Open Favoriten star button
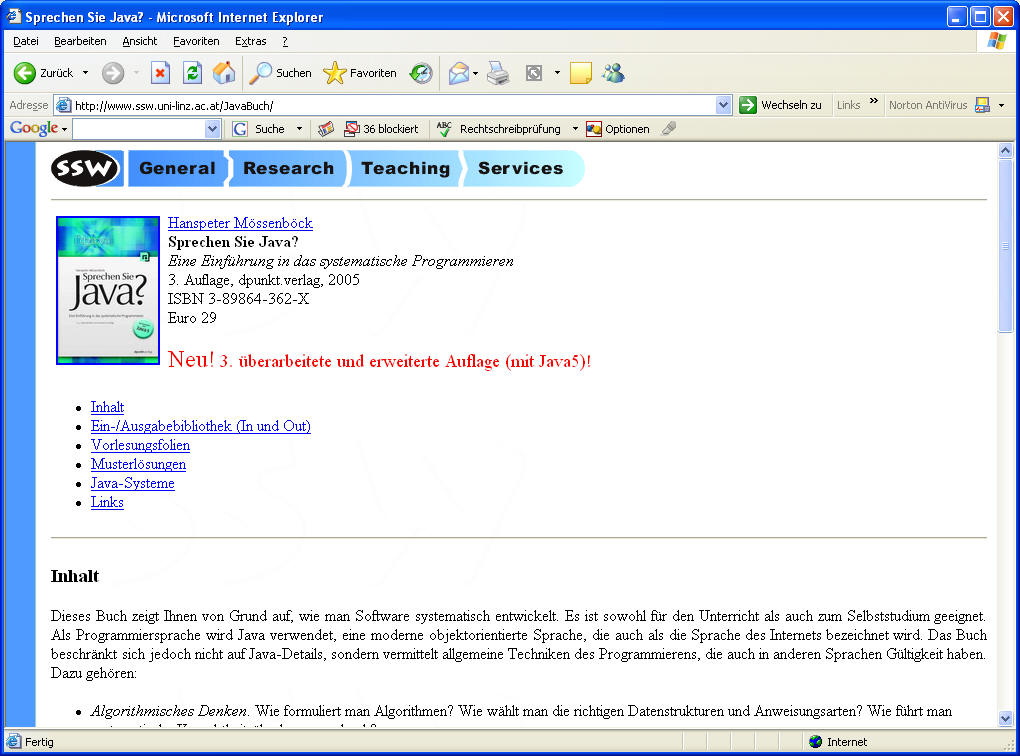Viewport: 1020px width, 756px height. 360,73
